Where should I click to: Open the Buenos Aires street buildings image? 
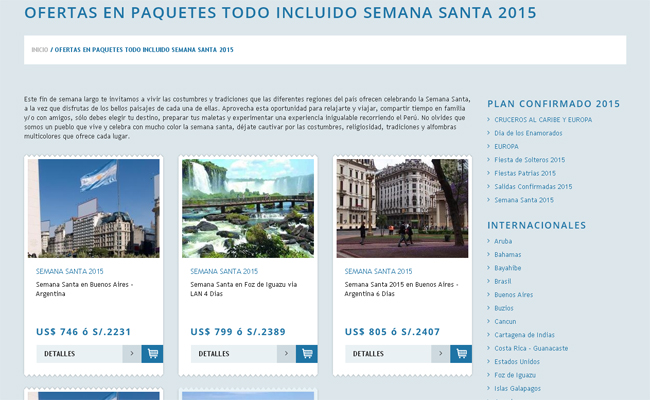pos(402,208)
